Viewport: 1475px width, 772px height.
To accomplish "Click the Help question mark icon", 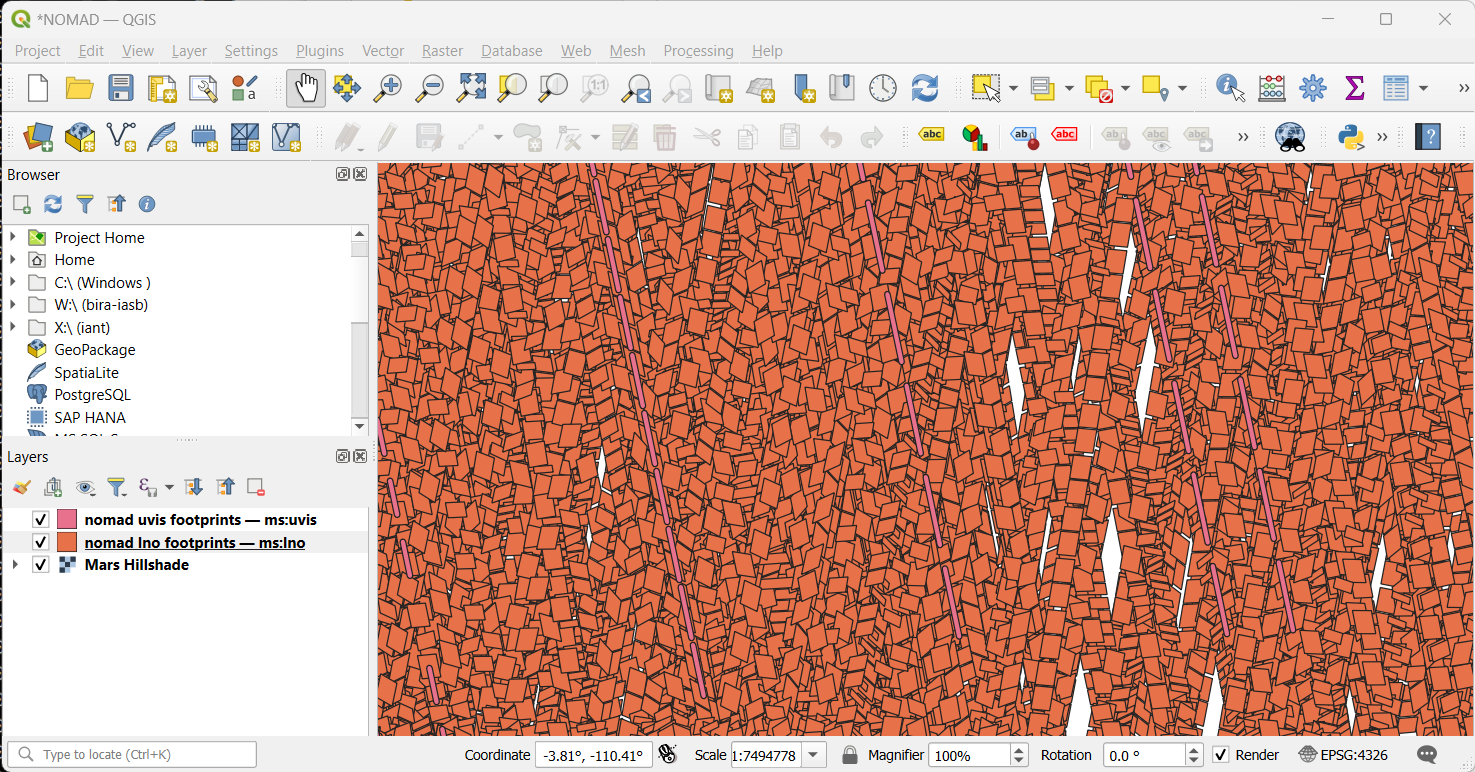I will pos(1428,137).
